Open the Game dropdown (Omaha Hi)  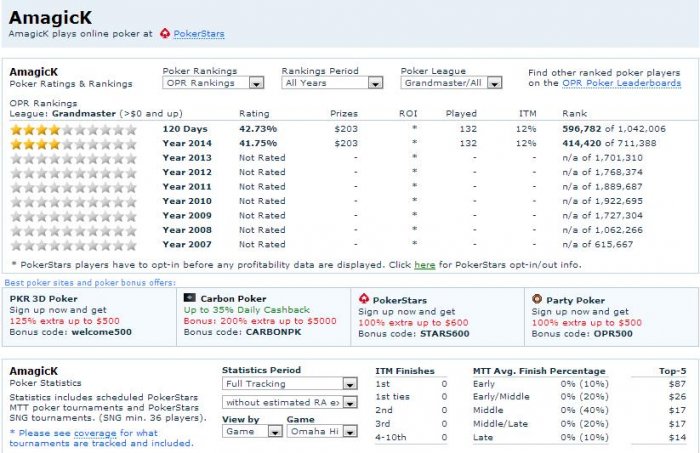[x=322, y=432]
